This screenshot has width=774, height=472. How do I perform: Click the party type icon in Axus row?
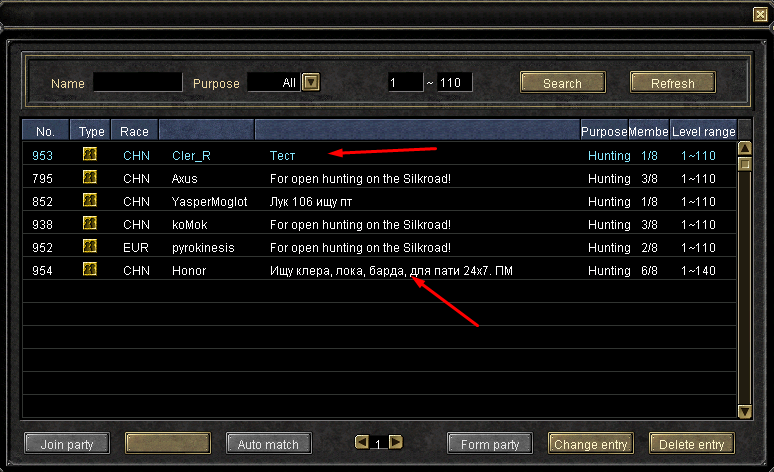[89, 177]
